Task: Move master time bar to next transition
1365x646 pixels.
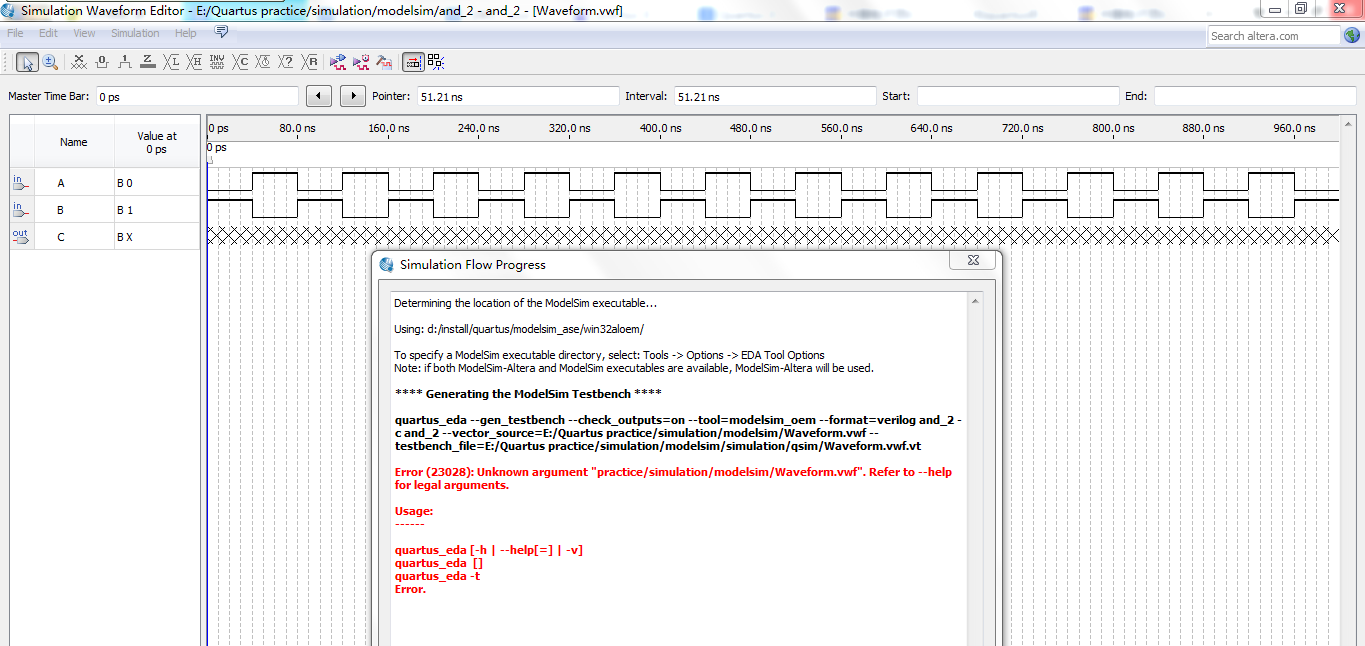Action: 353,96
